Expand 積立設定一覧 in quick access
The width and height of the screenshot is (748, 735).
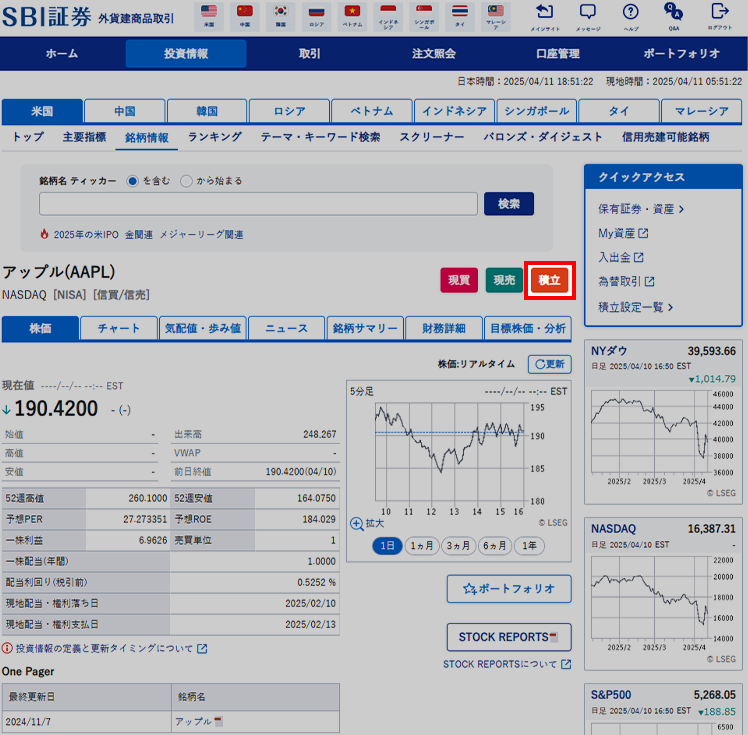(x=635, y=307)
